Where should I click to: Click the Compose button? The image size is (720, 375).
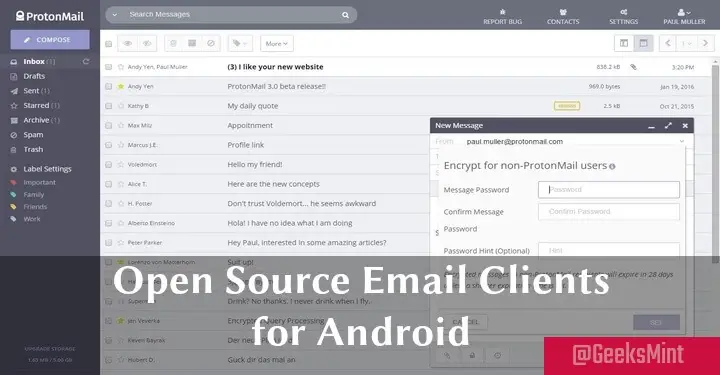coord(50,40)
